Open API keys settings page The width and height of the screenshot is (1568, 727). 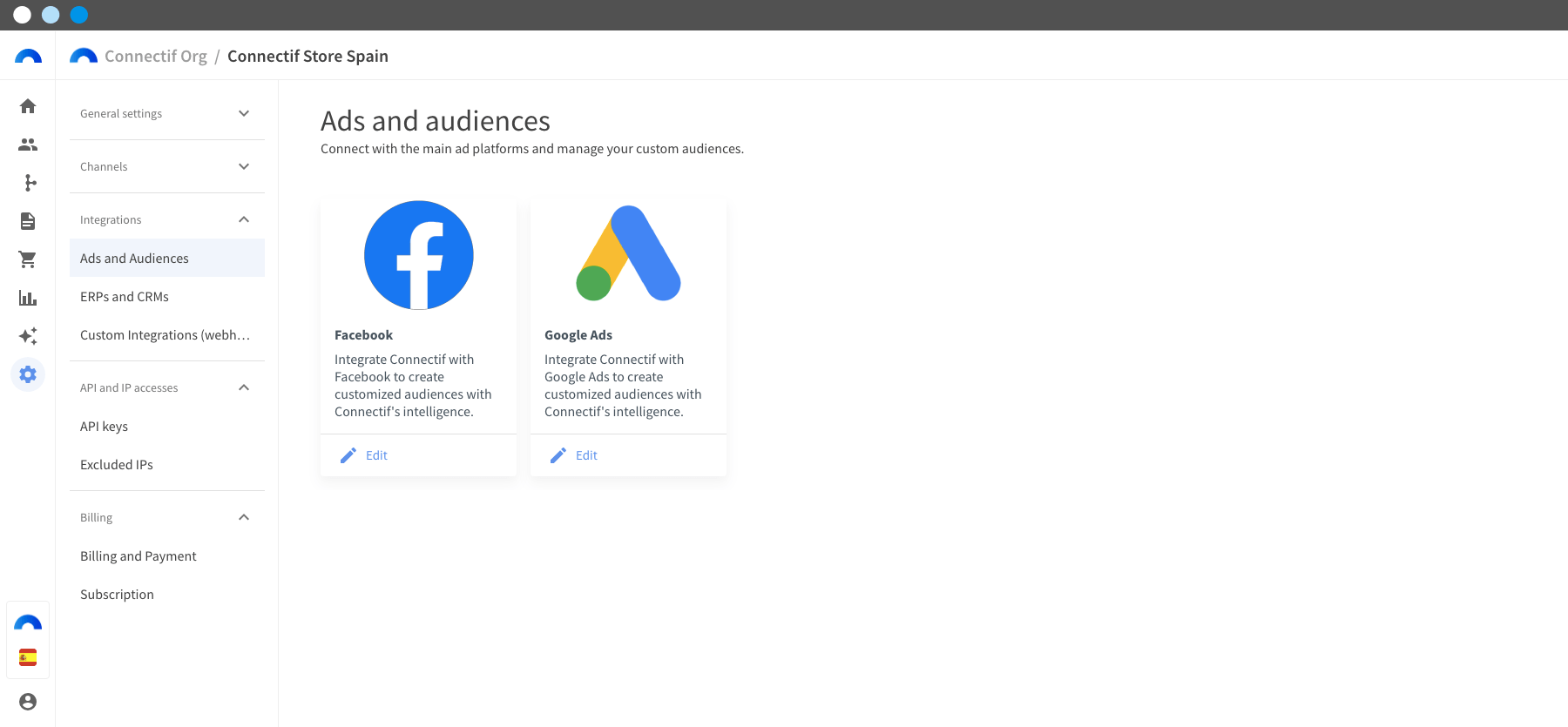[167, 427]
